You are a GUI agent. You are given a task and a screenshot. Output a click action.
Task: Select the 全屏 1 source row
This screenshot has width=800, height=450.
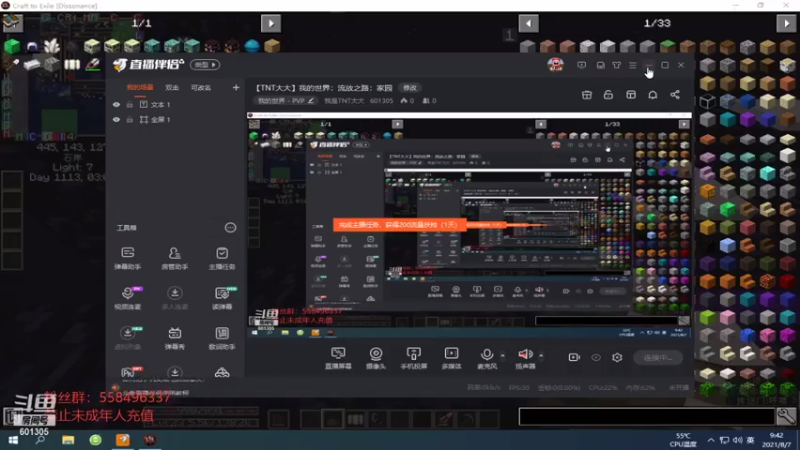click(x=176, y=119)
